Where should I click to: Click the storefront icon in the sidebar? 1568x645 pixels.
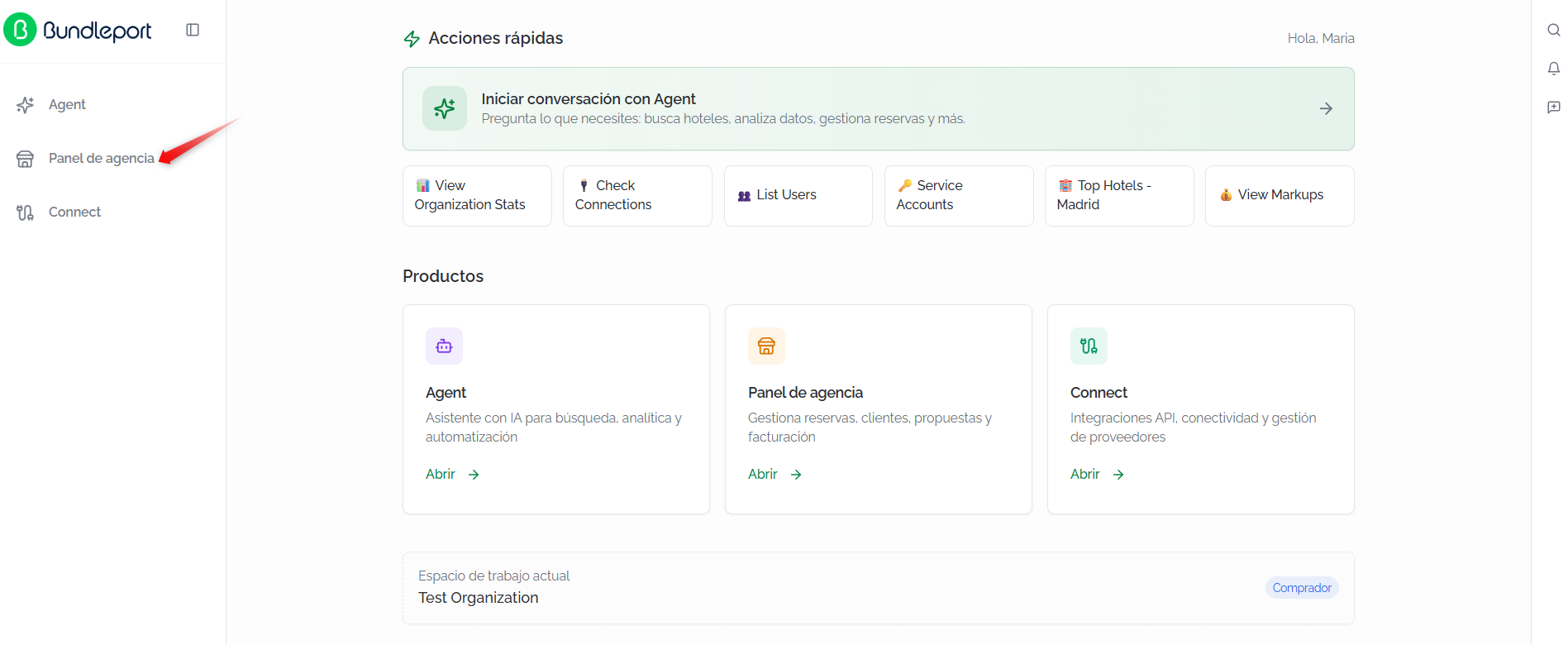[26, 159]
